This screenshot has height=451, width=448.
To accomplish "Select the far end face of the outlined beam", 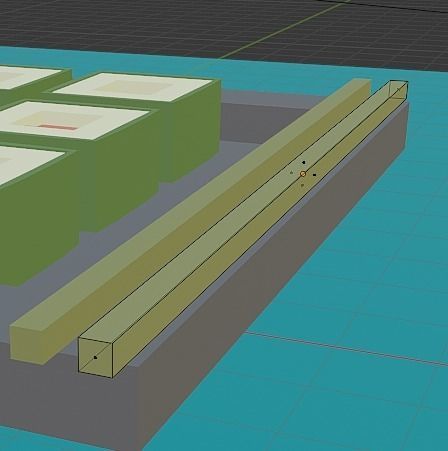I will 399,90.
